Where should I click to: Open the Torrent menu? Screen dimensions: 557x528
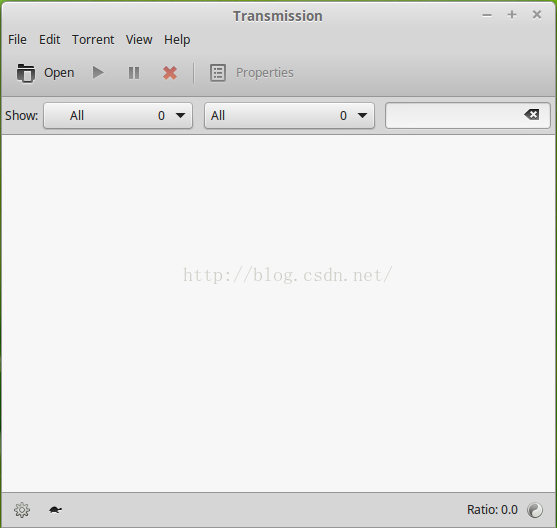[x=93, y=39]
